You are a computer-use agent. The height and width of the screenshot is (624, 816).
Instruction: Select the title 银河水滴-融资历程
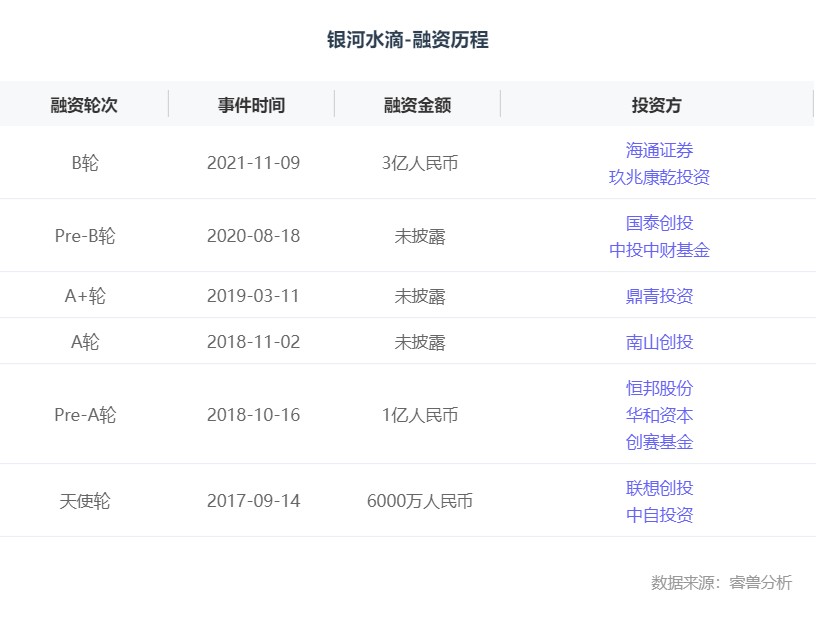[408, 40]
